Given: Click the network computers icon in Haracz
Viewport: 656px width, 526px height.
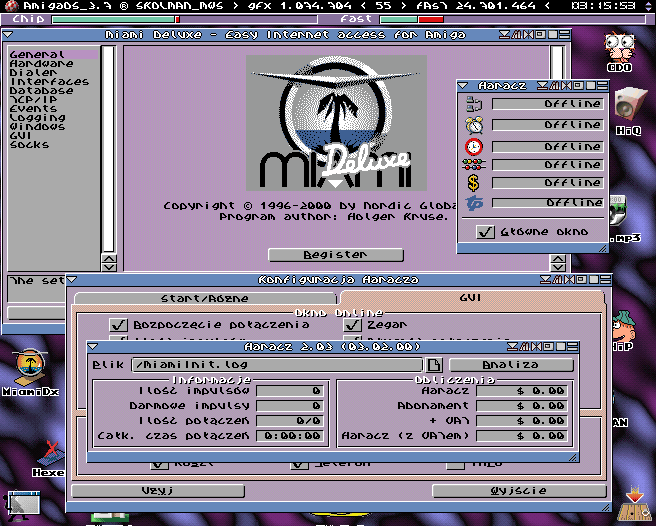Looking at the screenshot, I should [474, 104].
